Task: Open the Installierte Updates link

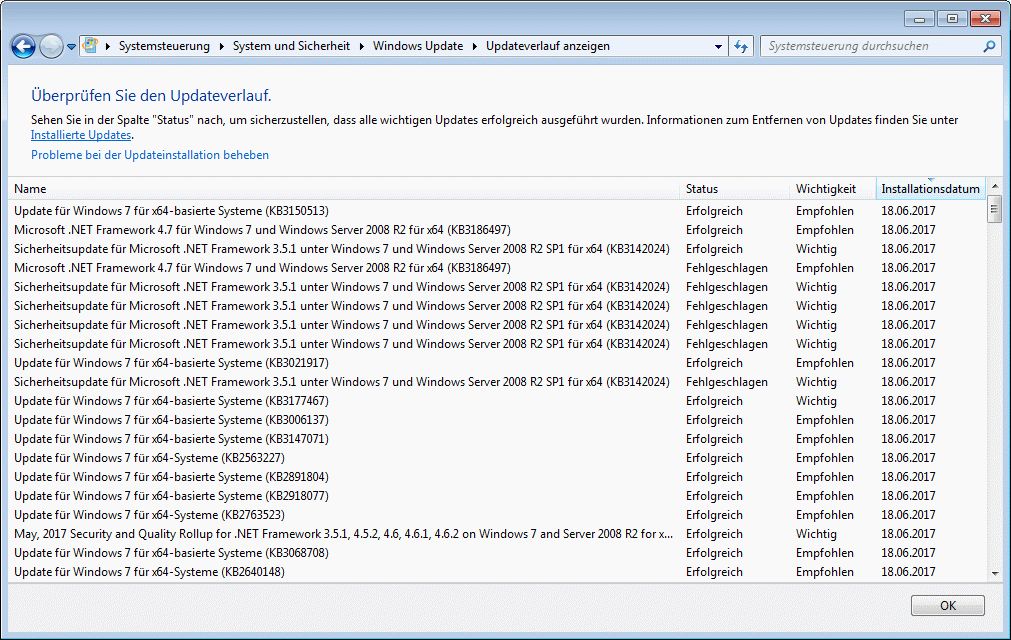Action: tap(81, 135)
